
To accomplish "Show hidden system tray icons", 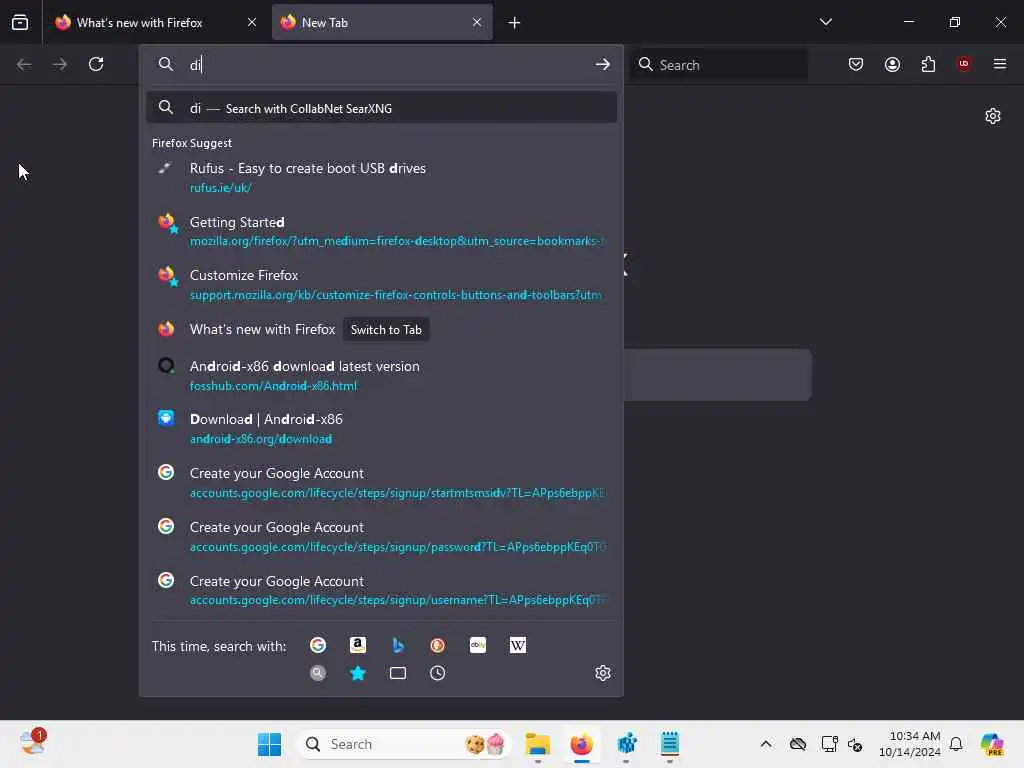I will pos(766,744).
